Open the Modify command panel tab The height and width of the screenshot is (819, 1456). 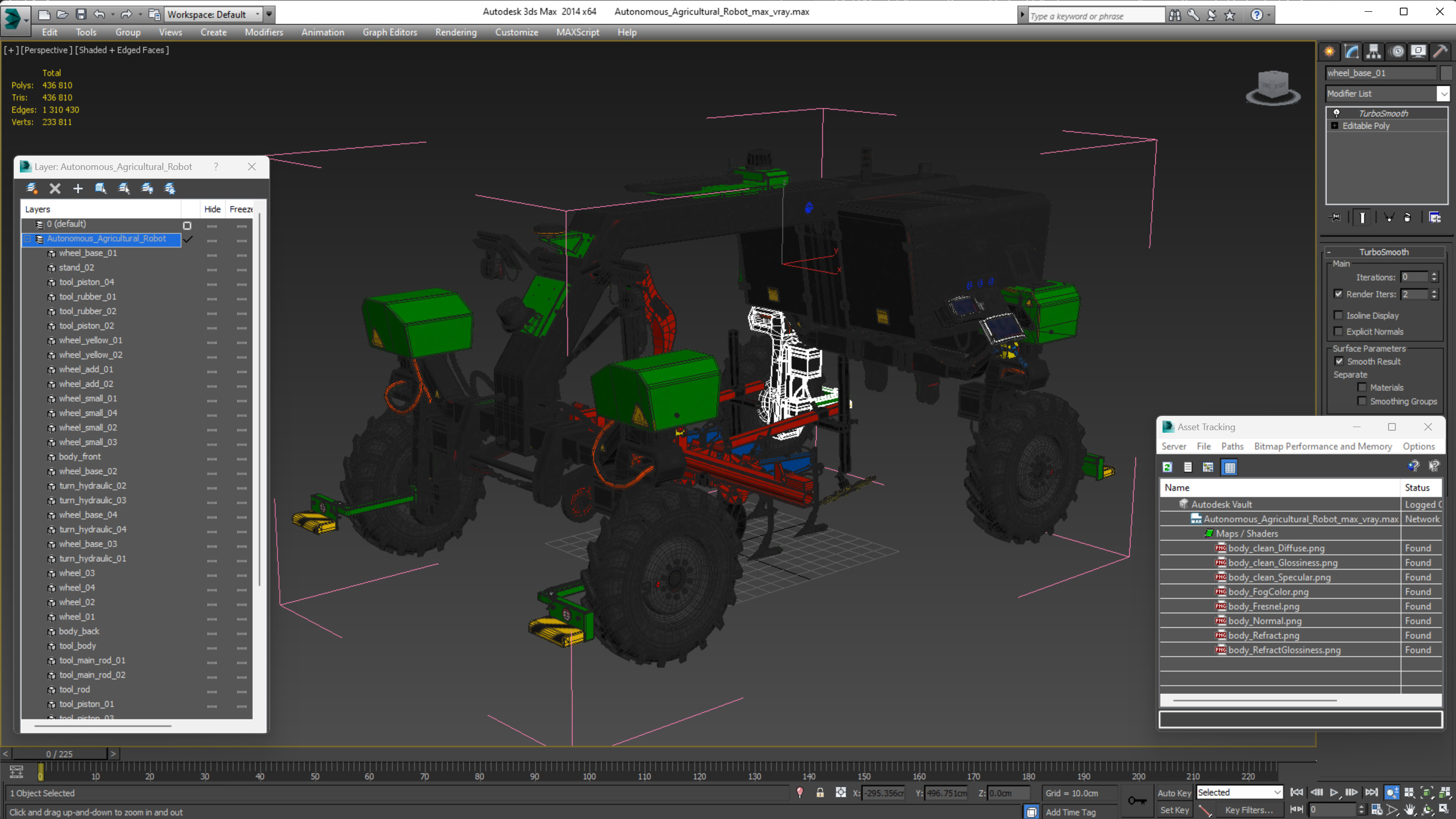pyautogui.click(x=1351, y=52)
